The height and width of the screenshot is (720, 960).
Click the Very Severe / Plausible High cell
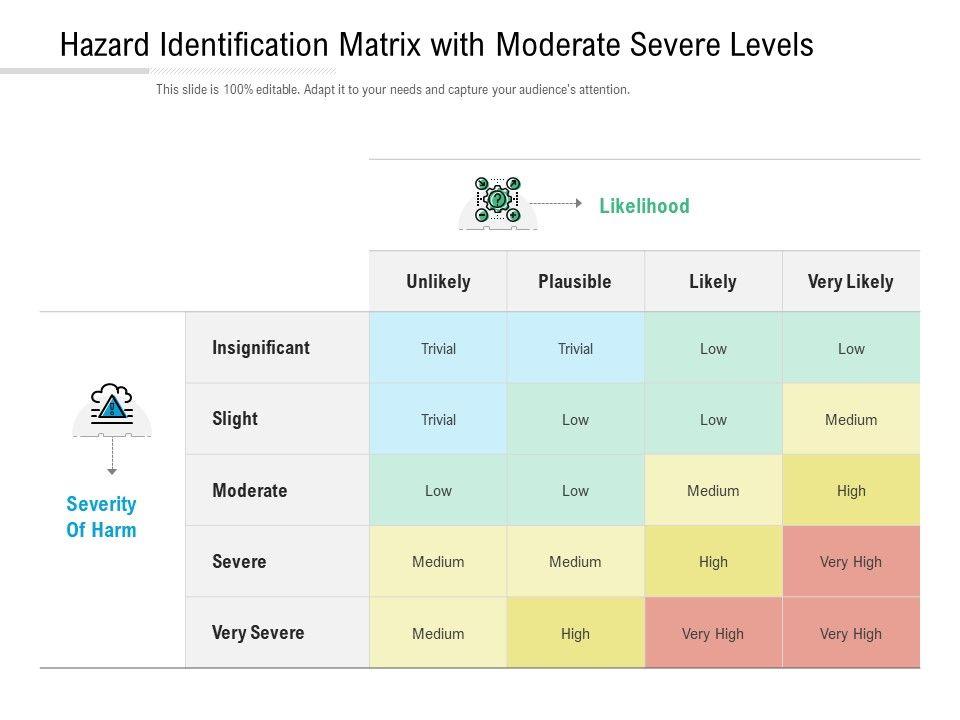[x=575, y=634]
